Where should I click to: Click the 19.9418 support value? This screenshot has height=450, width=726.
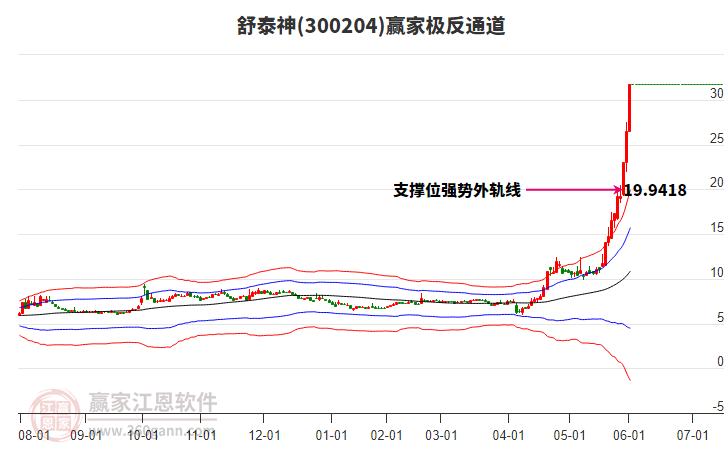point(655,190)
